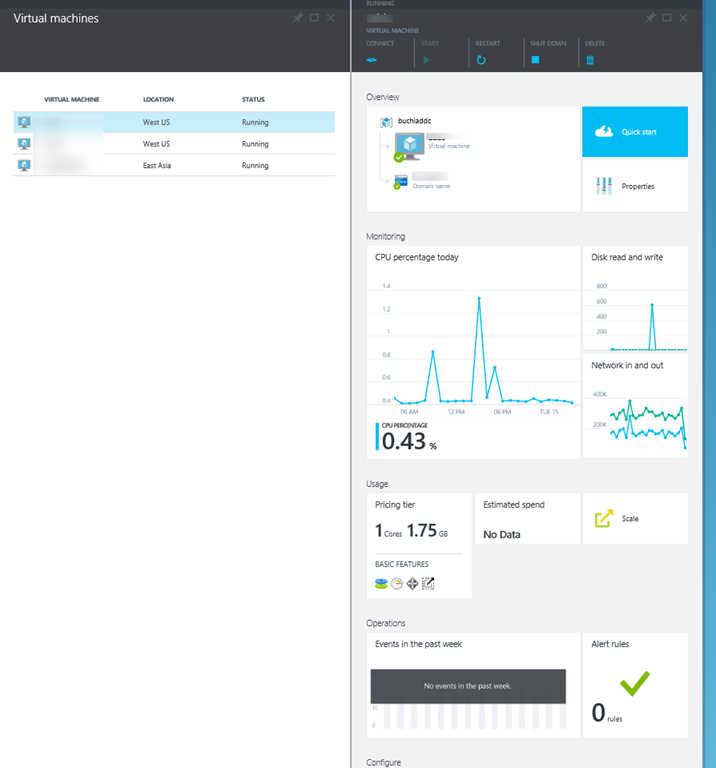This screenshot has height=768, width=716.
Task: Open the Disk read and write chart
Action: click(x=635, y=298)
